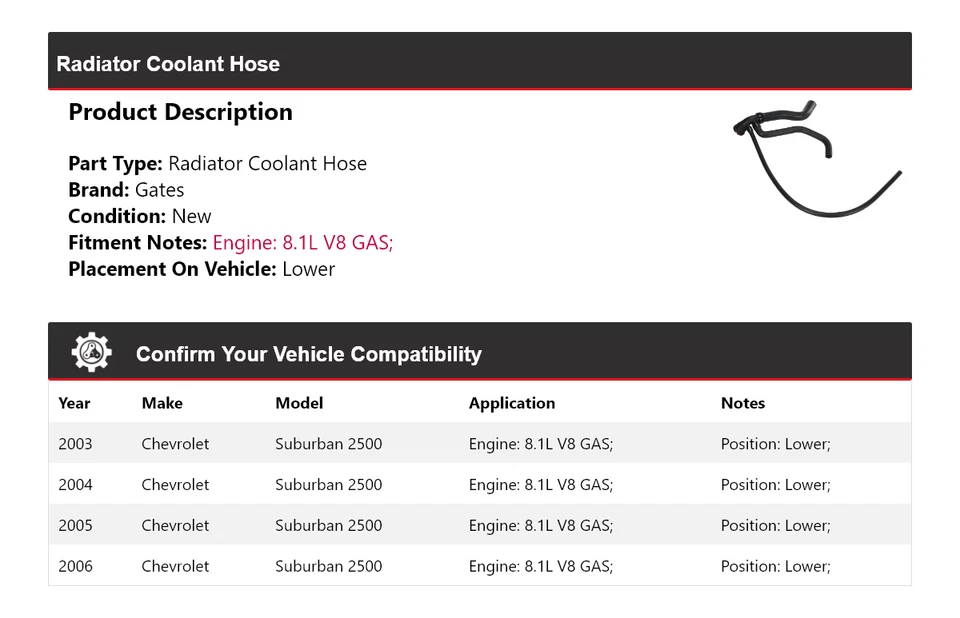Image resolution: width=960 pixels, height=618 pixels.
Task: Select the 2003 year row cell
Action: coord(75,443)
